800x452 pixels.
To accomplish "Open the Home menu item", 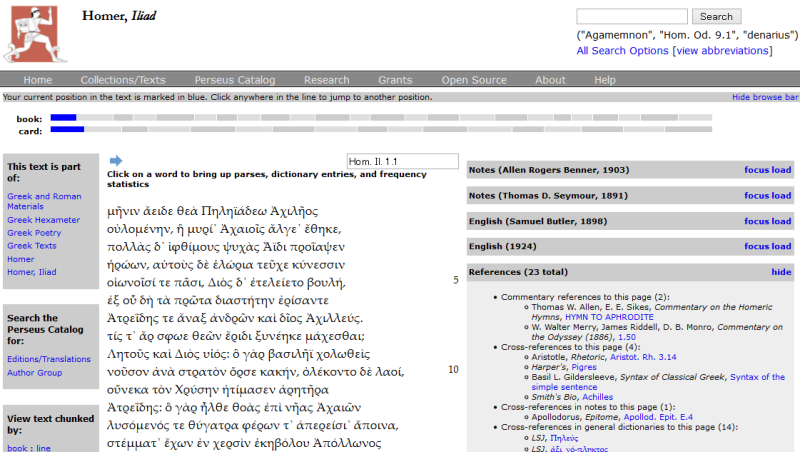I will (x=38, y=80).
